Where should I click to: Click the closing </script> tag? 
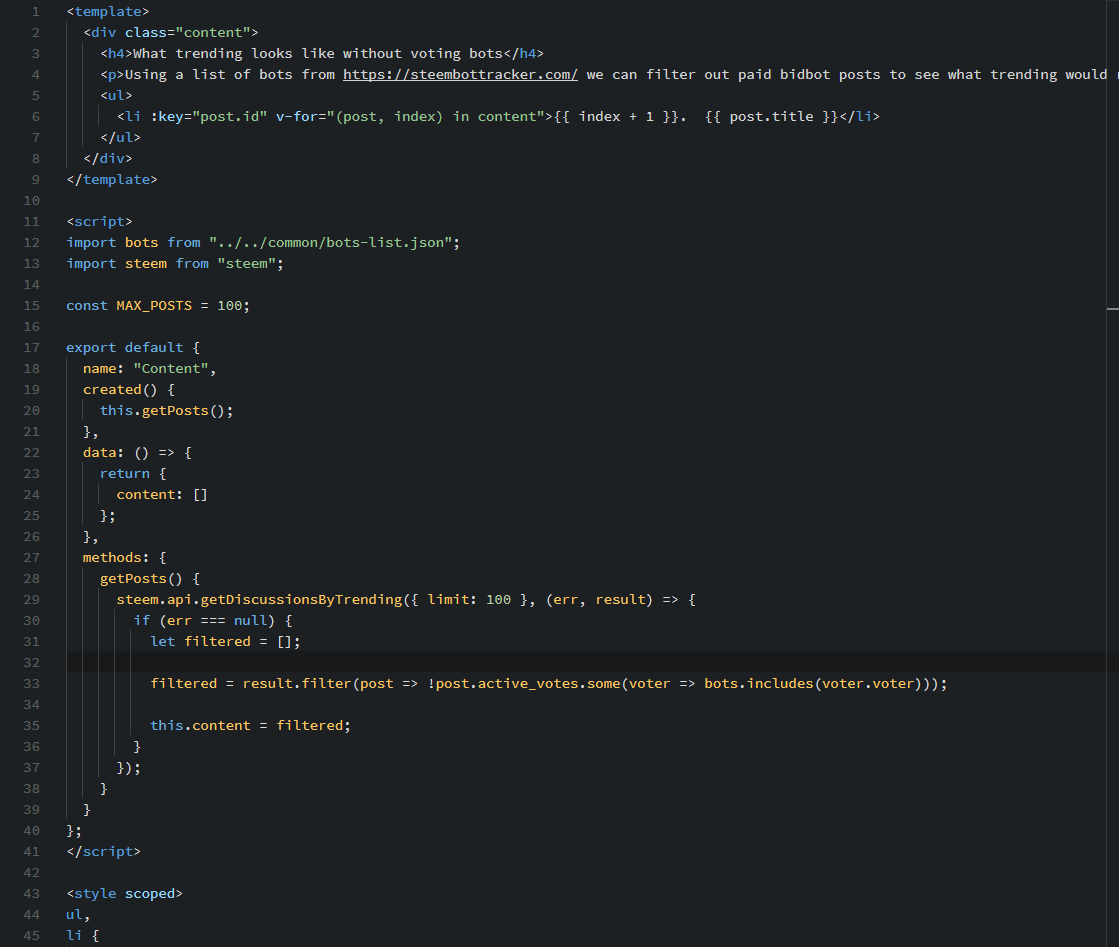click(103, 851)
